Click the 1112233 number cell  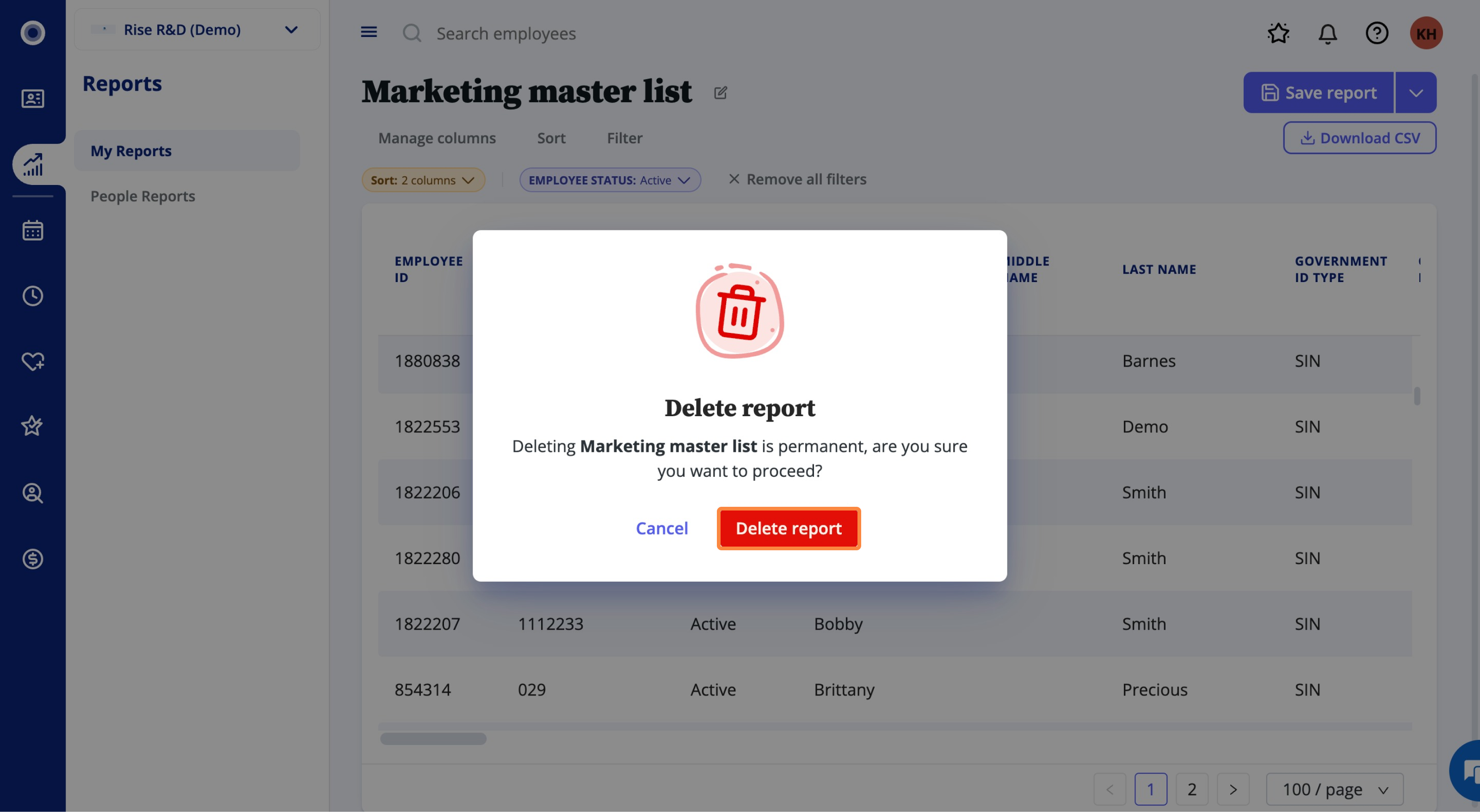(550, 624)
